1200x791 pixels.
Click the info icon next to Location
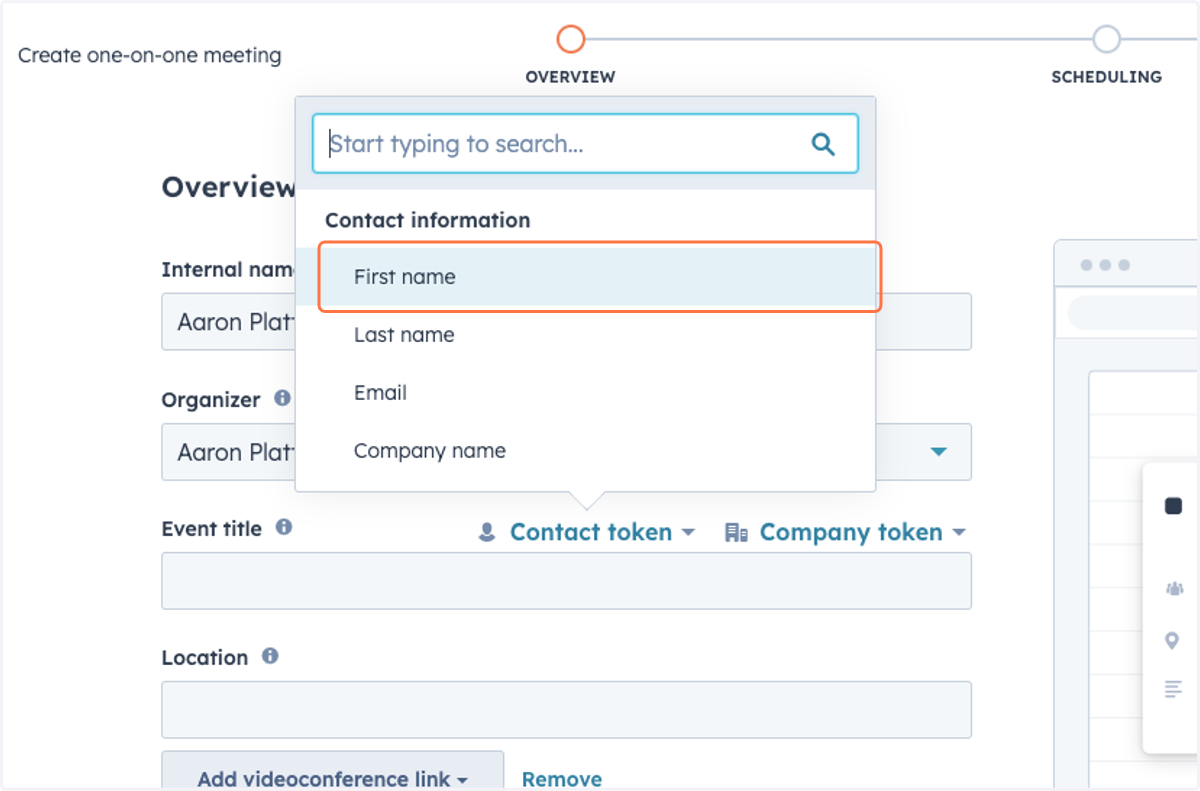[270, 656]
